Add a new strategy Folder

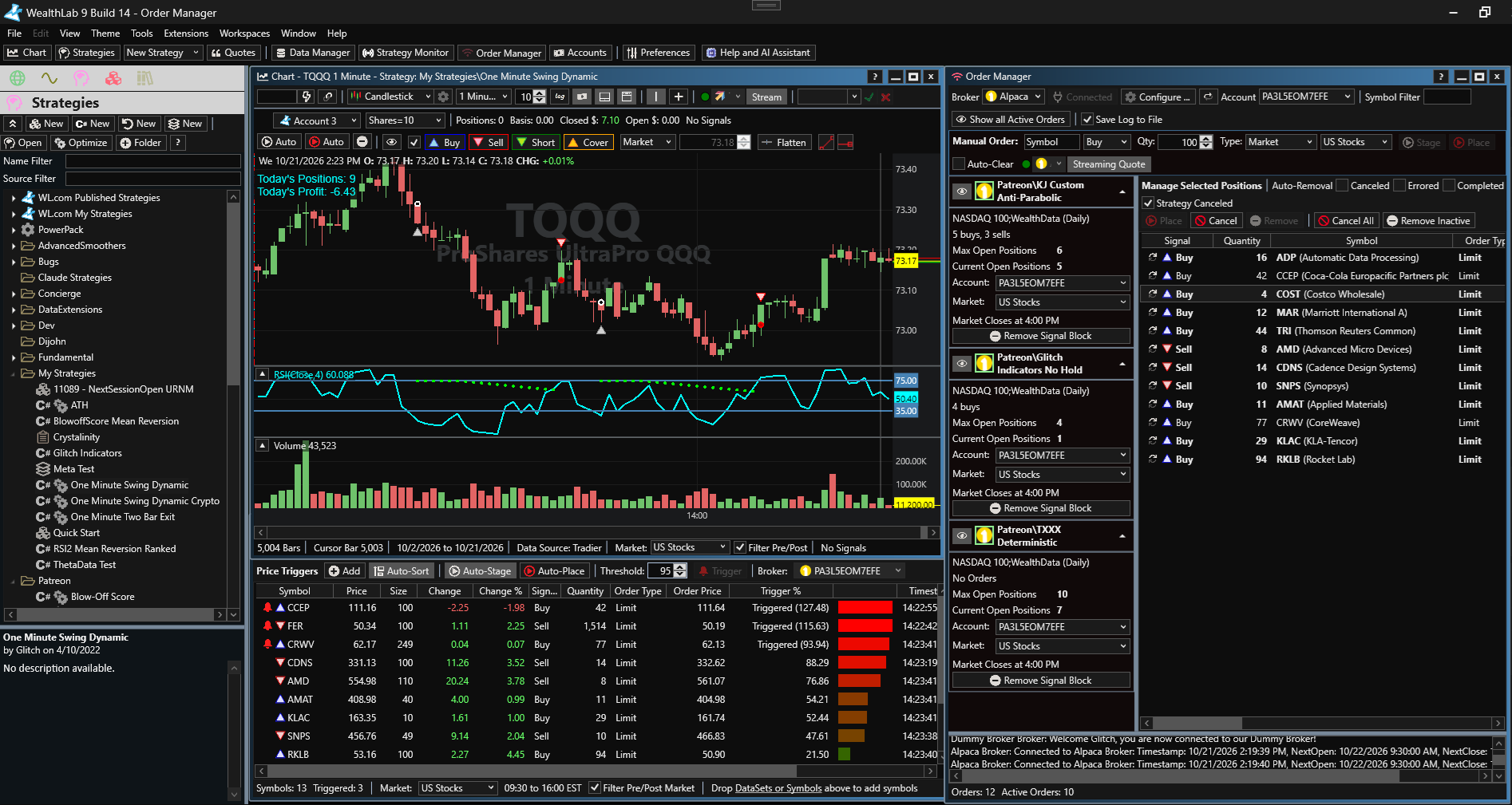point(141,143)
